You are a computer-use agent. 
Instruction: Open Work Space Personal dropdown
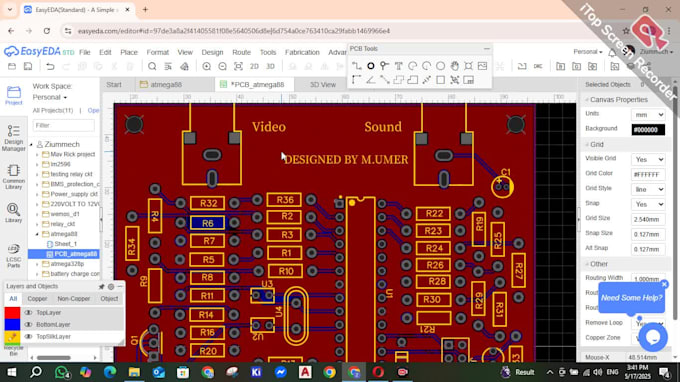(50, 97)
